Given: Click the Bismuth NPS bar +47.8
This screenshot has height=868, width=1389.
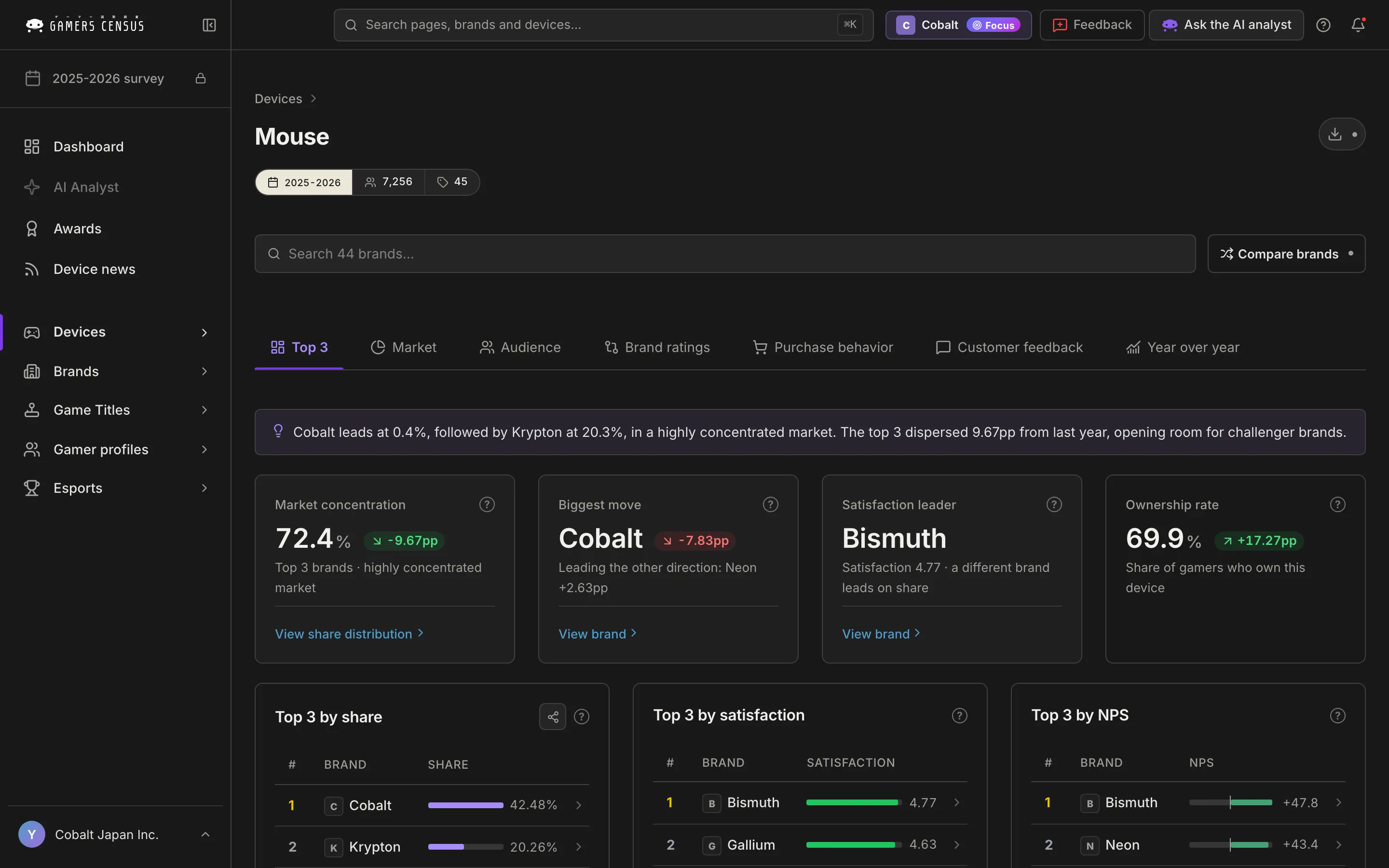Looking at the screenshot, I should click(x=1231, y=802).
